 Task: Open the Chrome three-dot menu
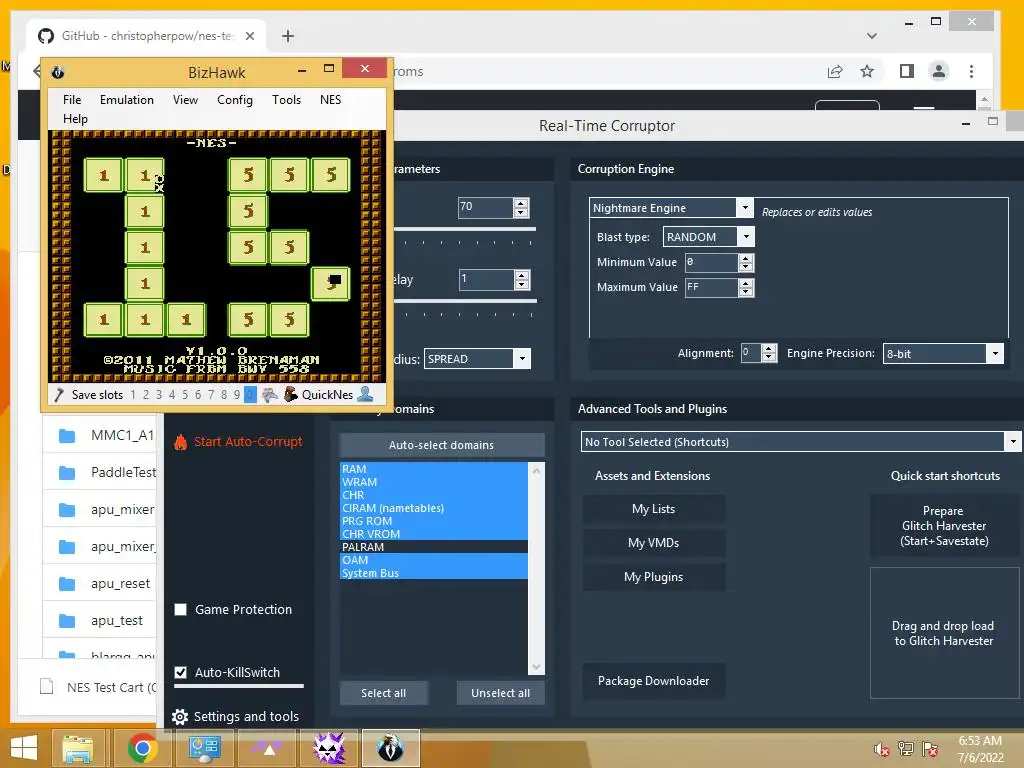click(971, 71)
